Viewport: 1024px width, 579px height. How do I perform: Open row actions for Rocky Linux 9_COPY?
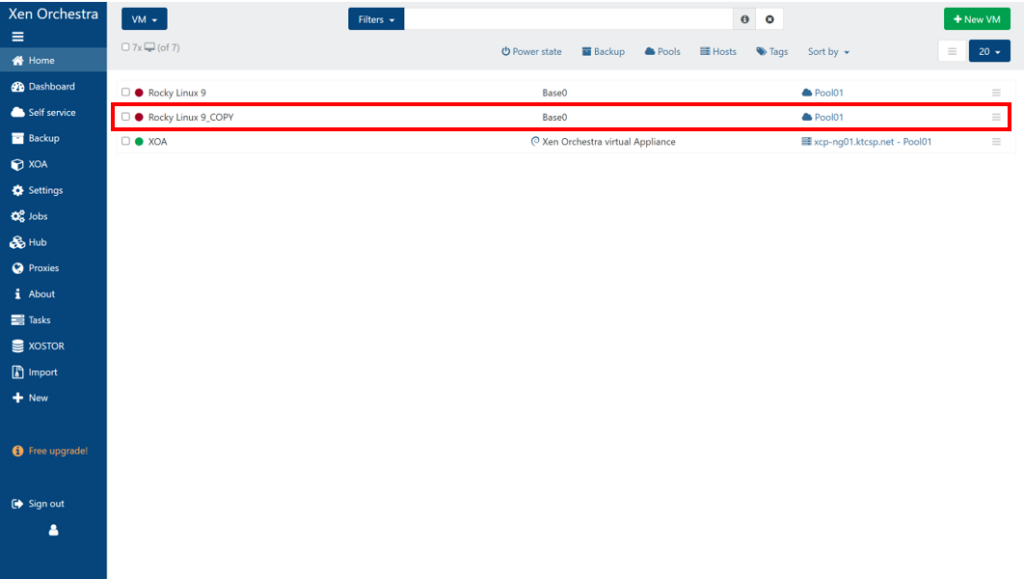tap(996, 117)
